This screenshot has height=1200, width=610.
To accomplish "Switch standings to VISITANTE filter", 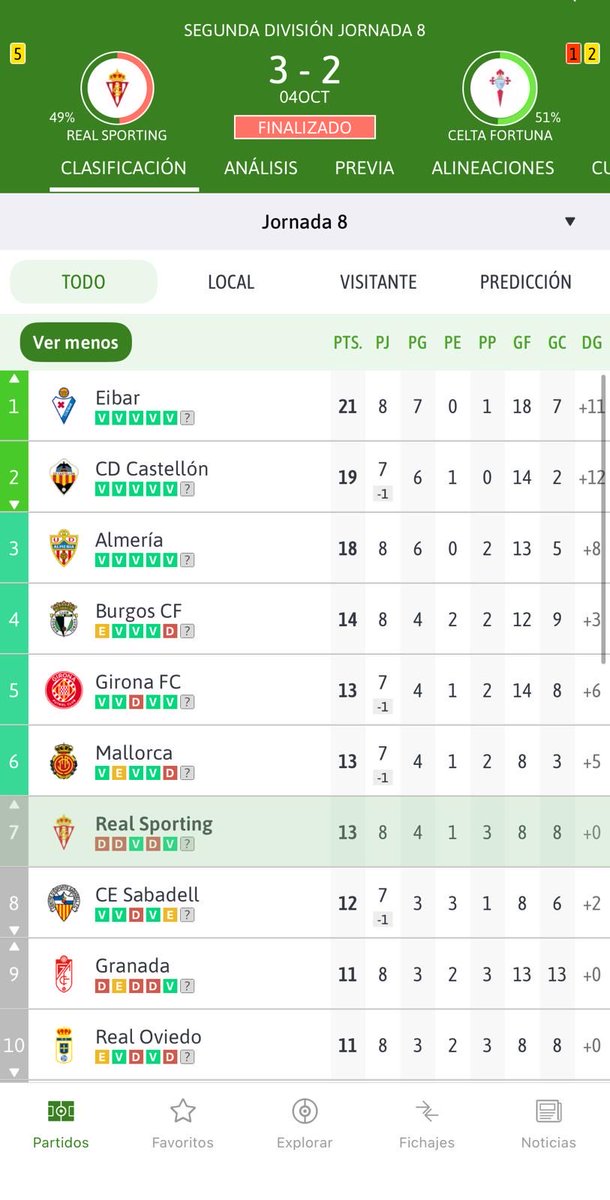I will click(378, 282).
